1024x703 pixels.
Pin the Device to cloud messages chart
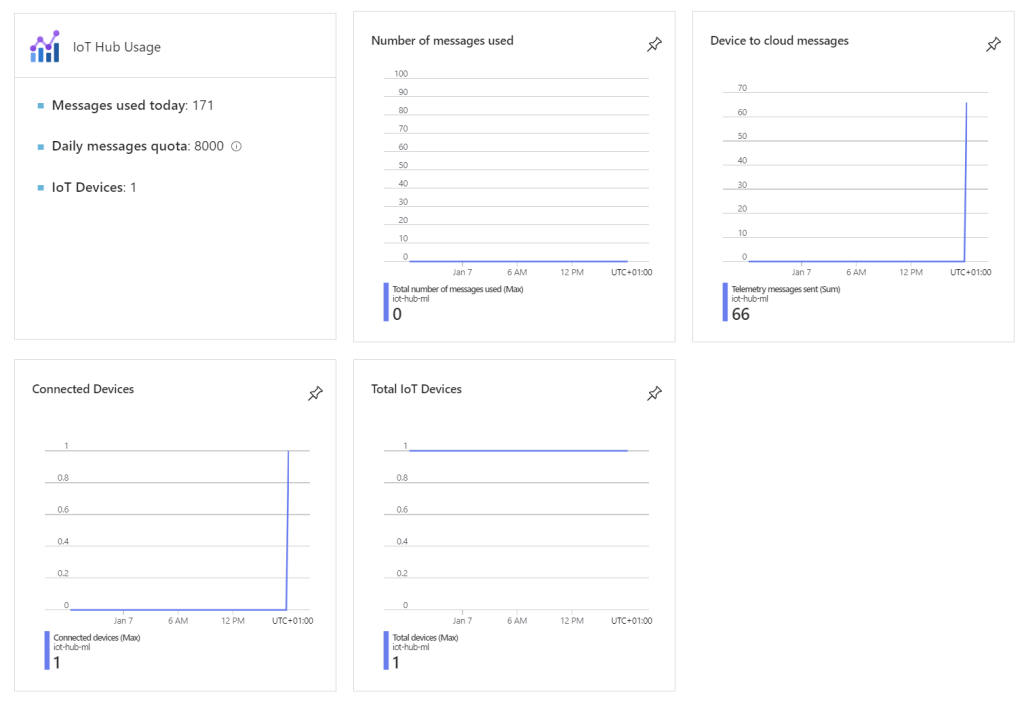coord(993,45)
